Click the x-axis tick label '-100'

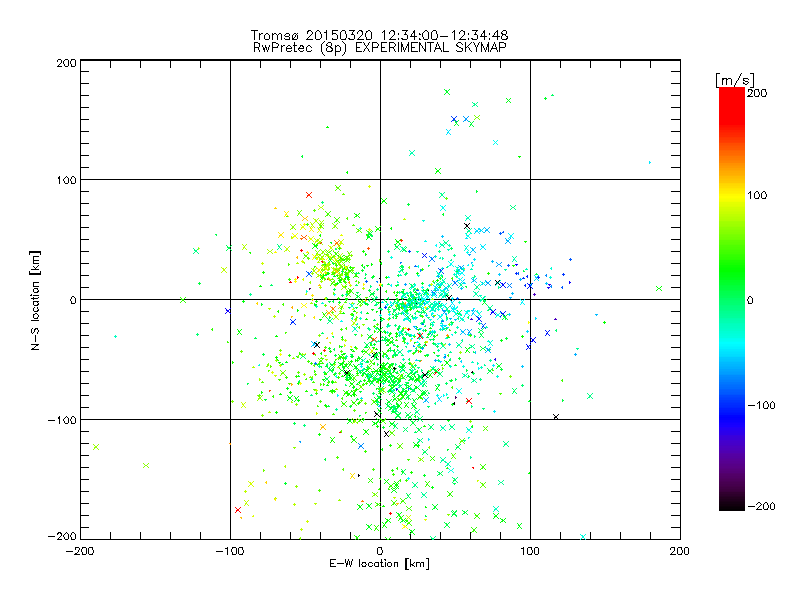click(x=230, y=551)
